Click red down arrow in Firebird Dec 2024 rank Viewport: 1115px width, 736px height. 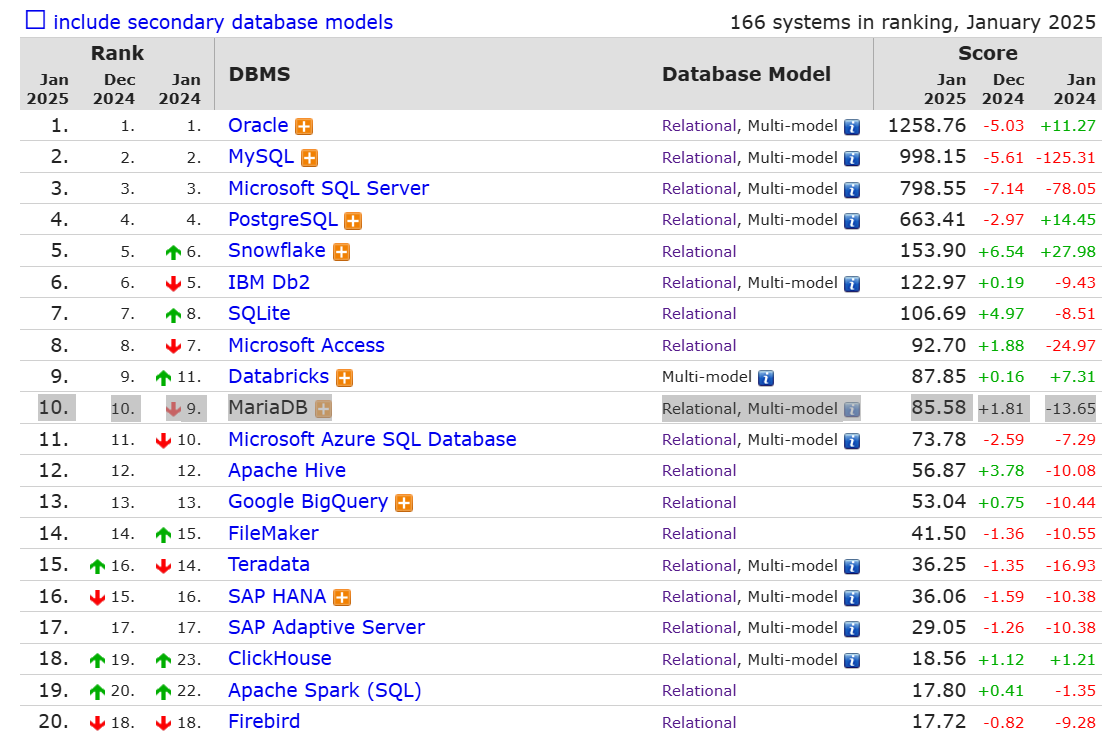click(97, 723)
